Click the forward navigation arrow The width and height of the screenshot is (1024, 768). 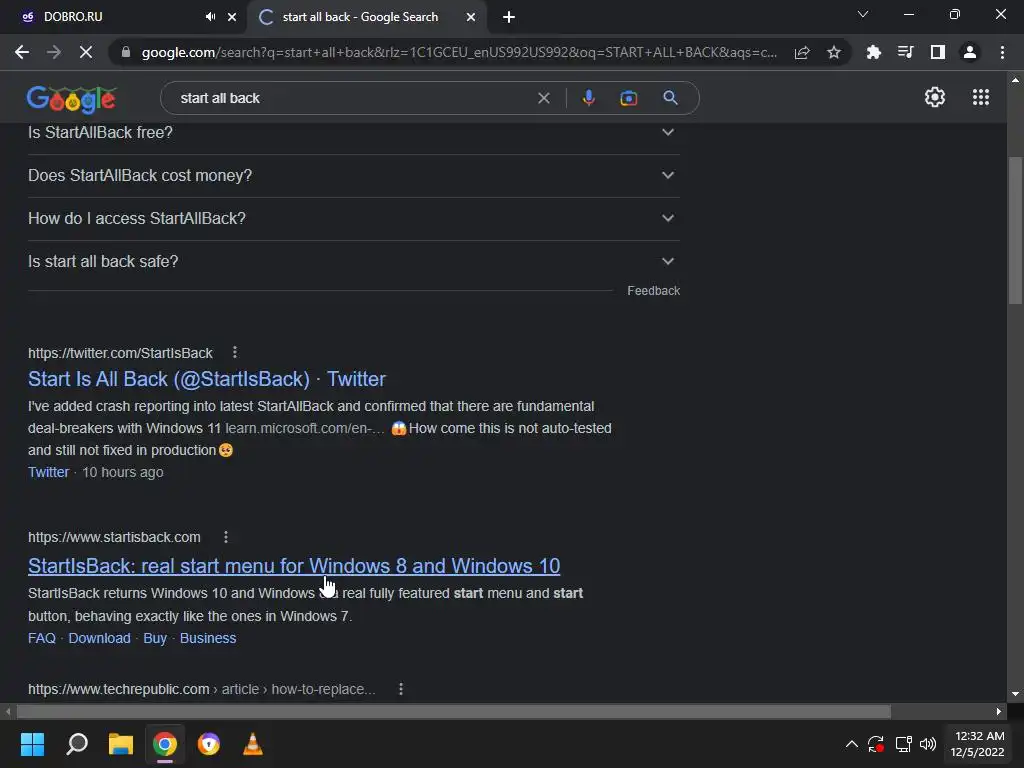point(54,52)
